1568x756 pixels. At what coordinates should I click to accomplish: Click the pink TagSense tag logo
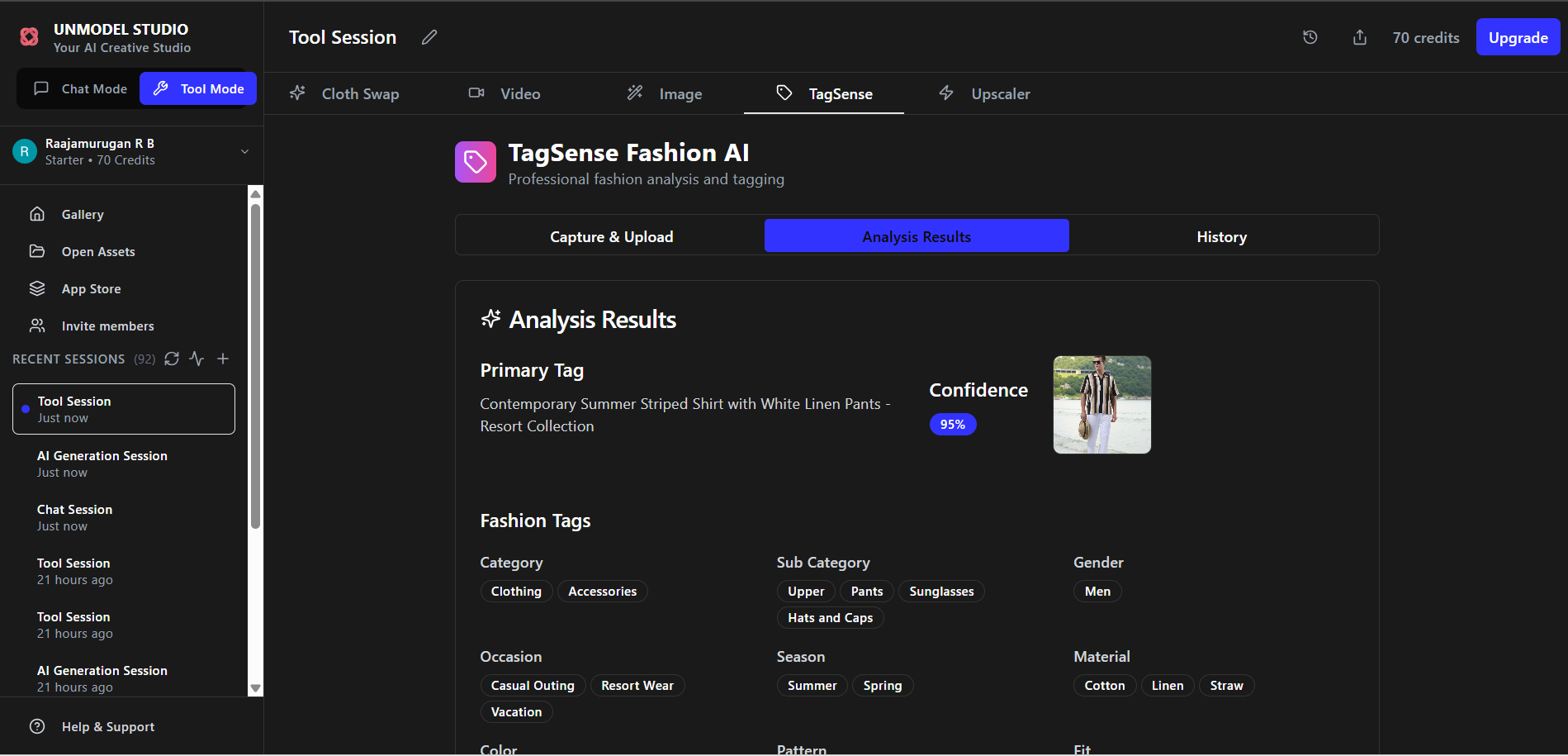point(476,162)
